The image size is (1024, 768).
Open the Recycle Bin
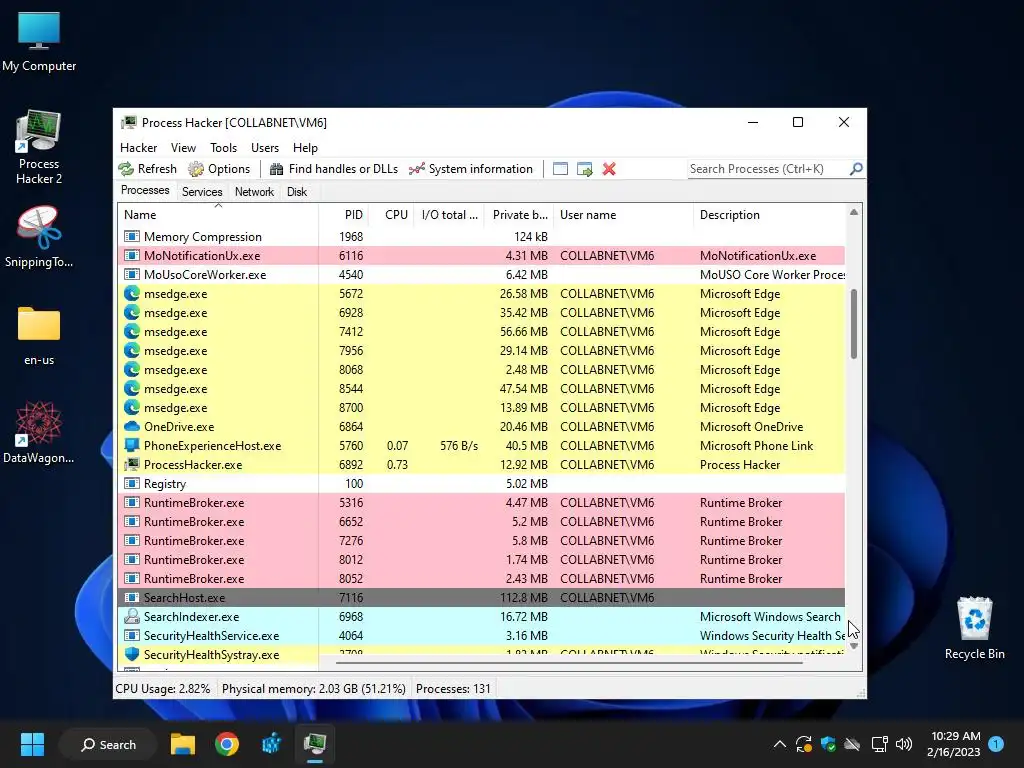(974, 628)
